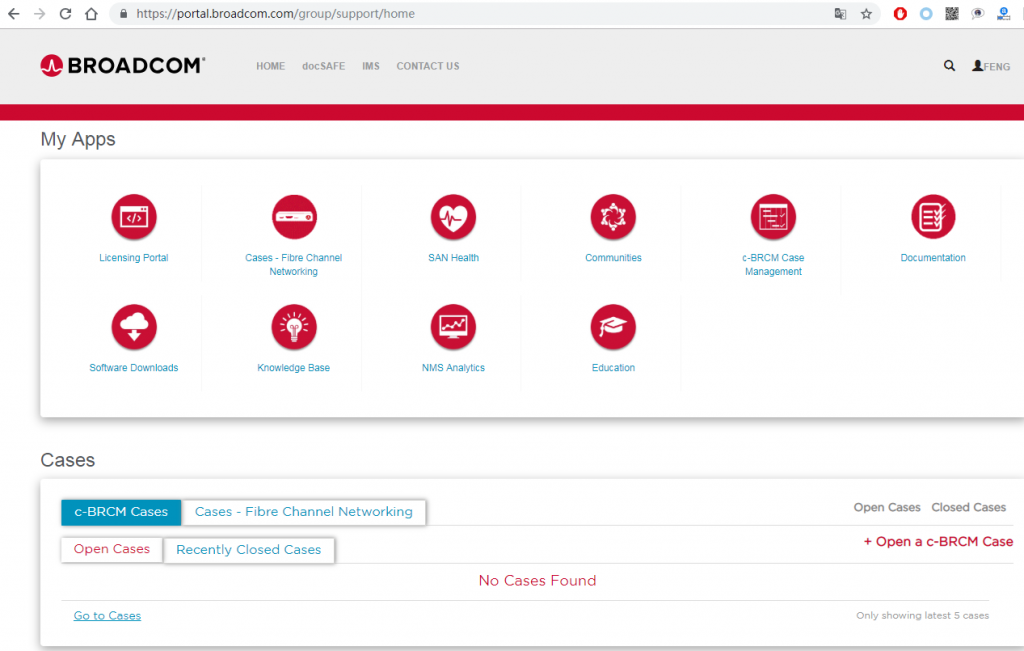Viewport: 1024px width, 651px height.
Task: Click + Open a c-BRCM Case
Action: pyautogui.click(x=938, y=541)
